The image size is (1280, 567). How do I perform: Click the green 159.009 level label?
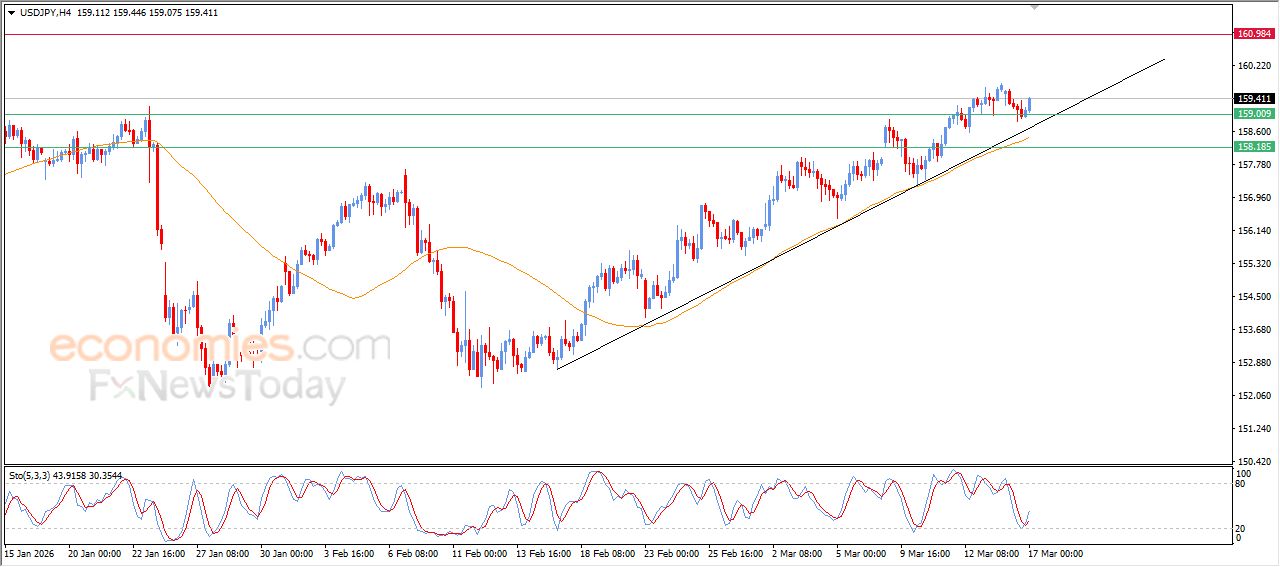point(1254,114)
